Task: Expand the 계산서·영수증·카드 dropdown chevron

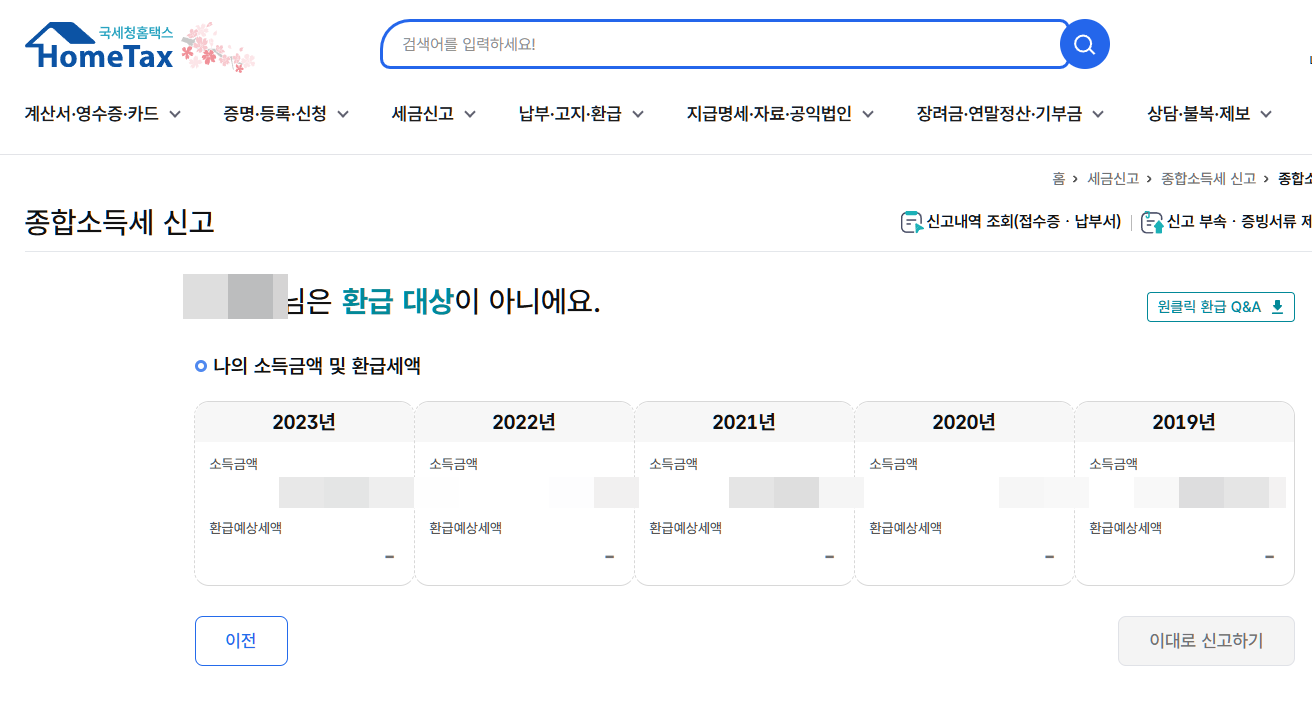Action: click(x=176, y=114)
